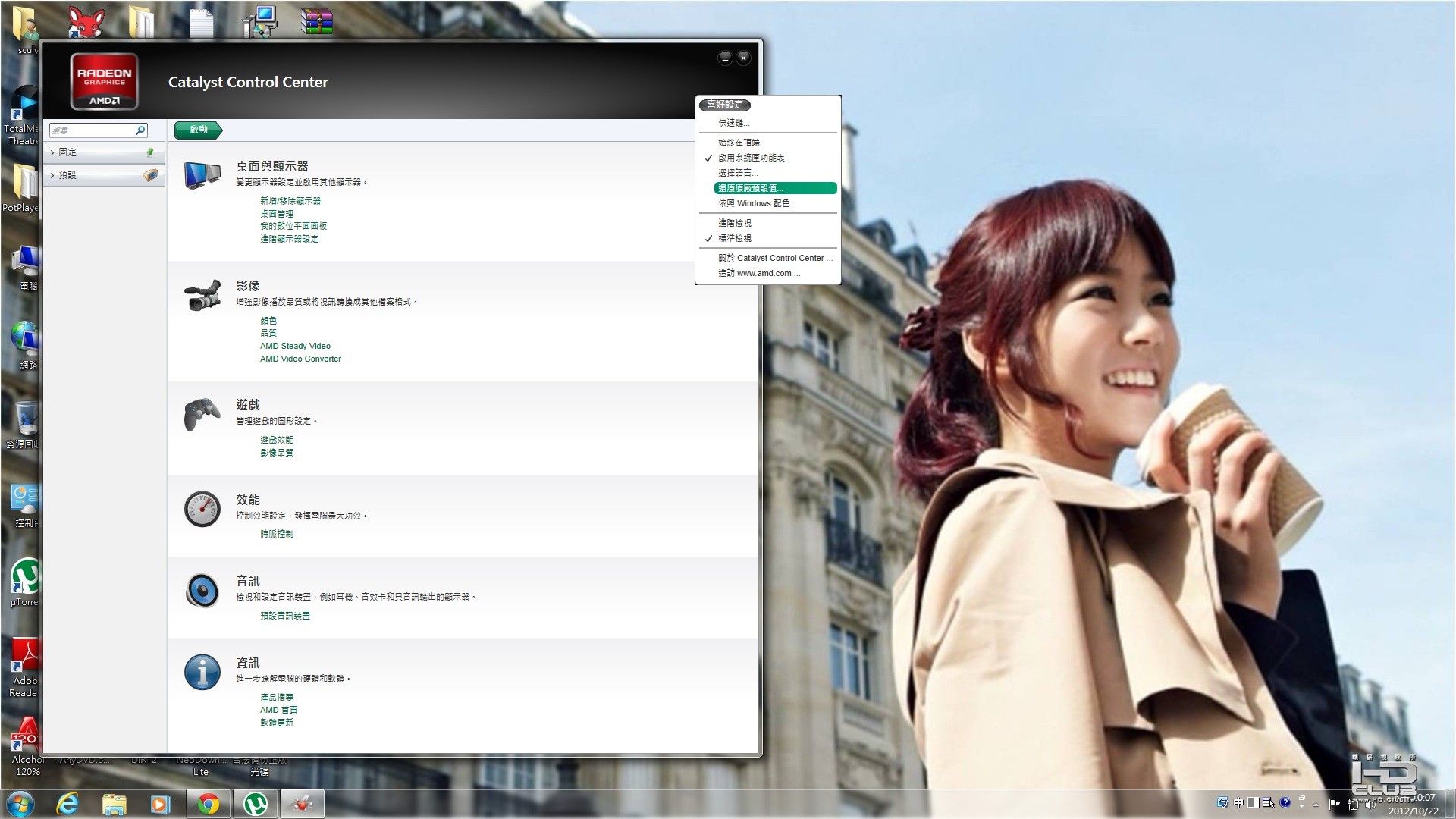Image resolution: width=1456 pixels, height=819 pixels.
Task: Switch to 進階檢視 view mode
Action: point(734,223)
